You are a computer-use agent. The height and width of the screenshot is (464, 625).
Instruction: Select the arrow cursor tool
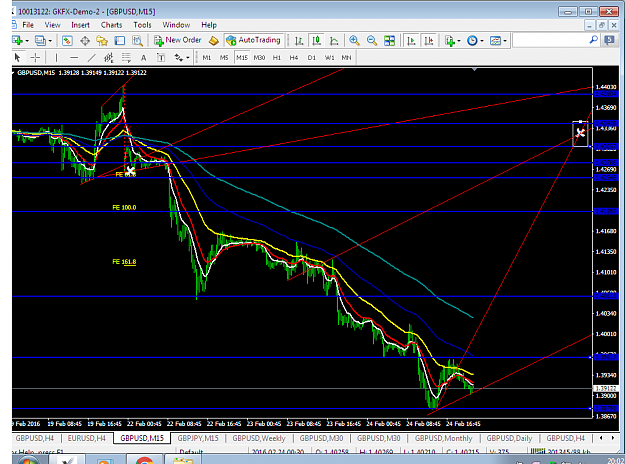tap(17, 58)
